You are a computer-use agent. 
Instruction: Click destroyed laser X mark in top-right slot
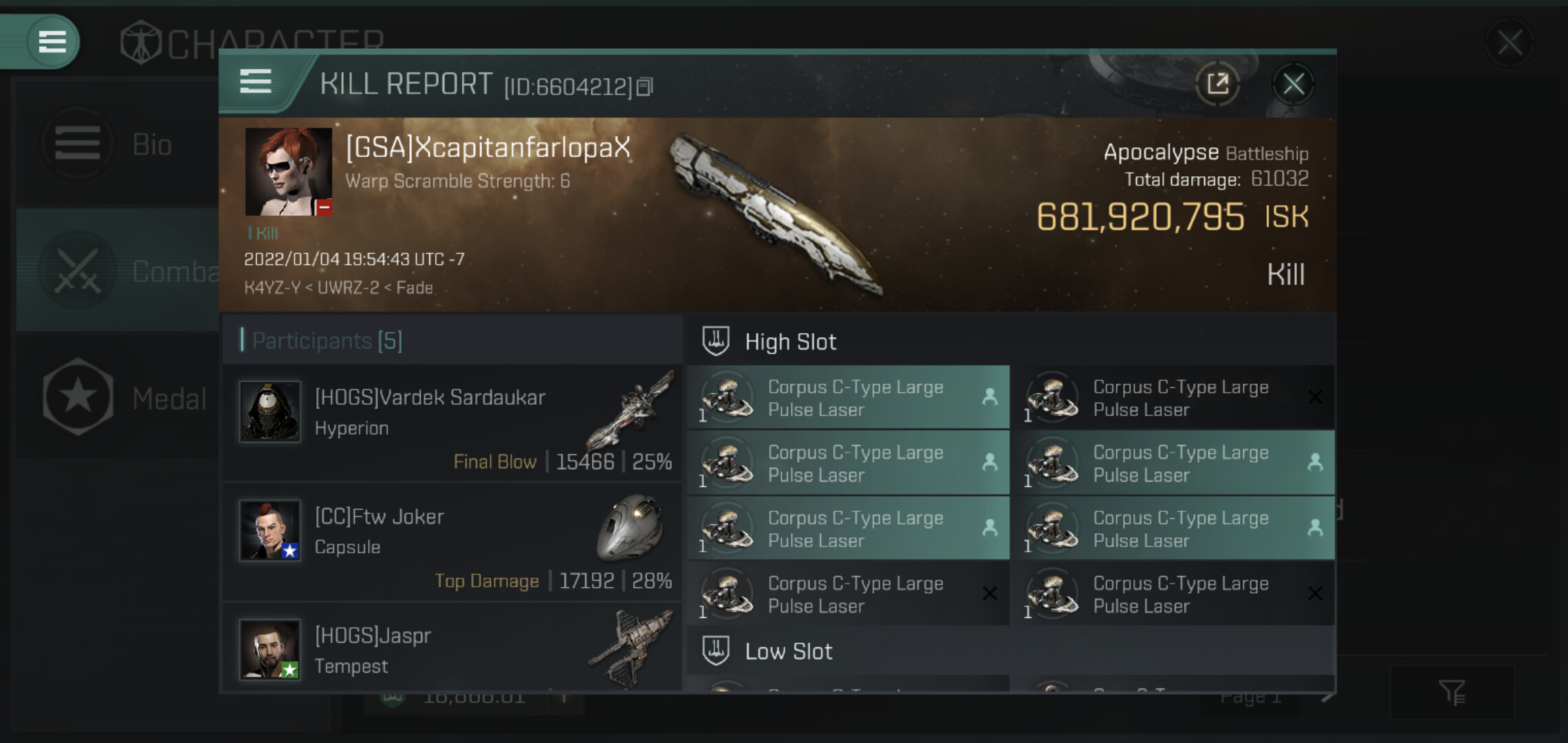click(x=1315, y=398)
